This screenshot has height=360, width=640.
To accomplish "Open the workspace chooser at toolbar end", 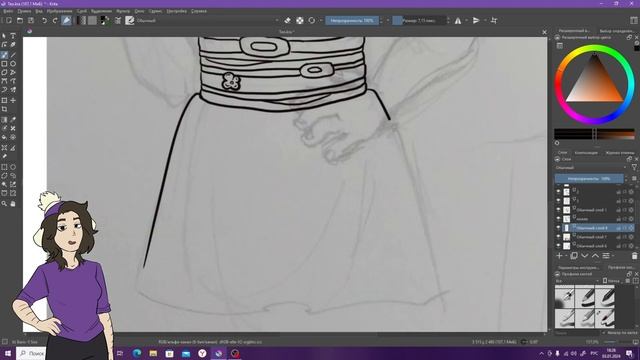I will (x=634, y=20).
